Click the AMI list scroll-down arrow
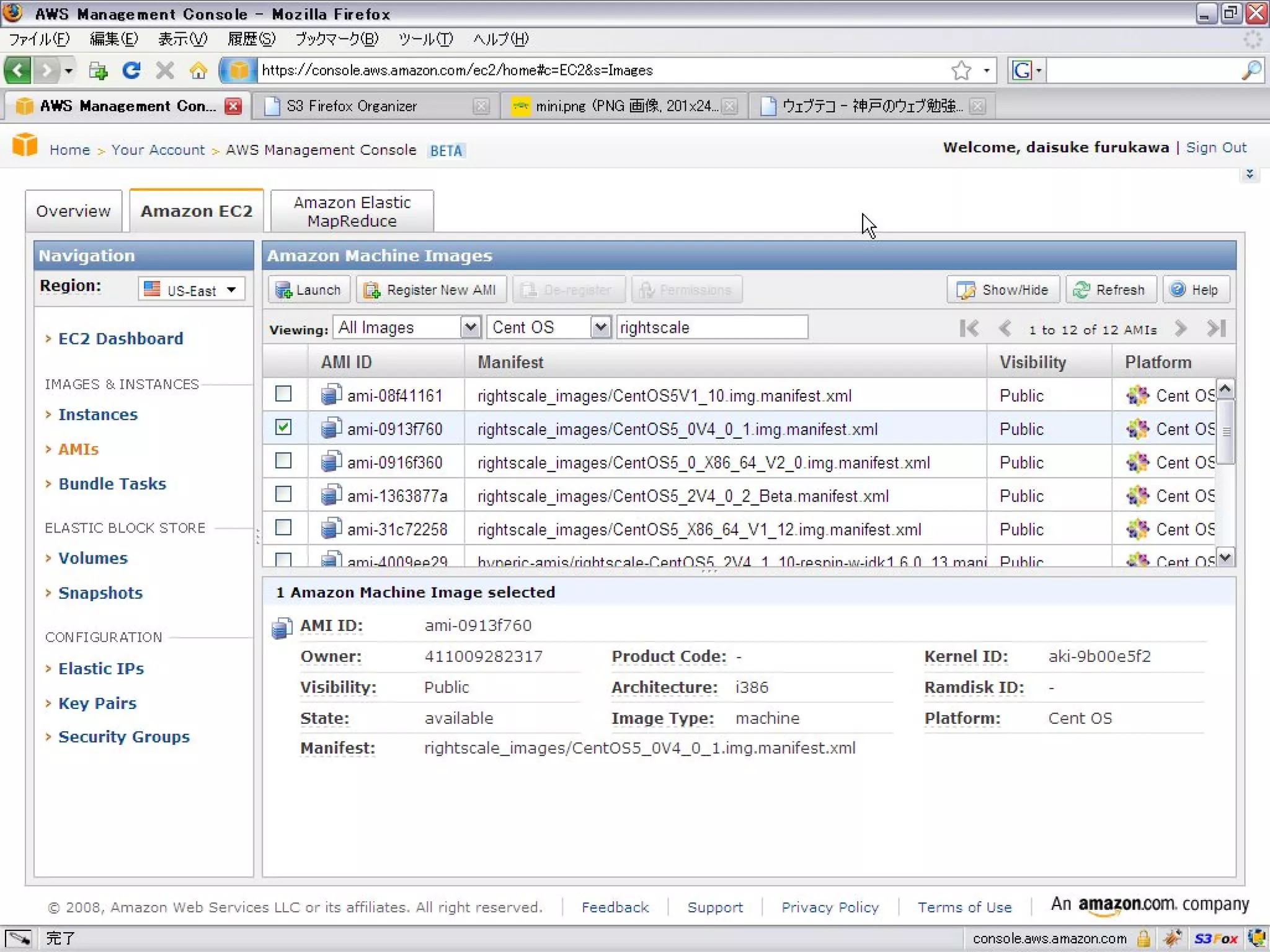Image resolution: width=1270 pixels, height=952 pixels. pyautogui.click(x=1225, y=556)
